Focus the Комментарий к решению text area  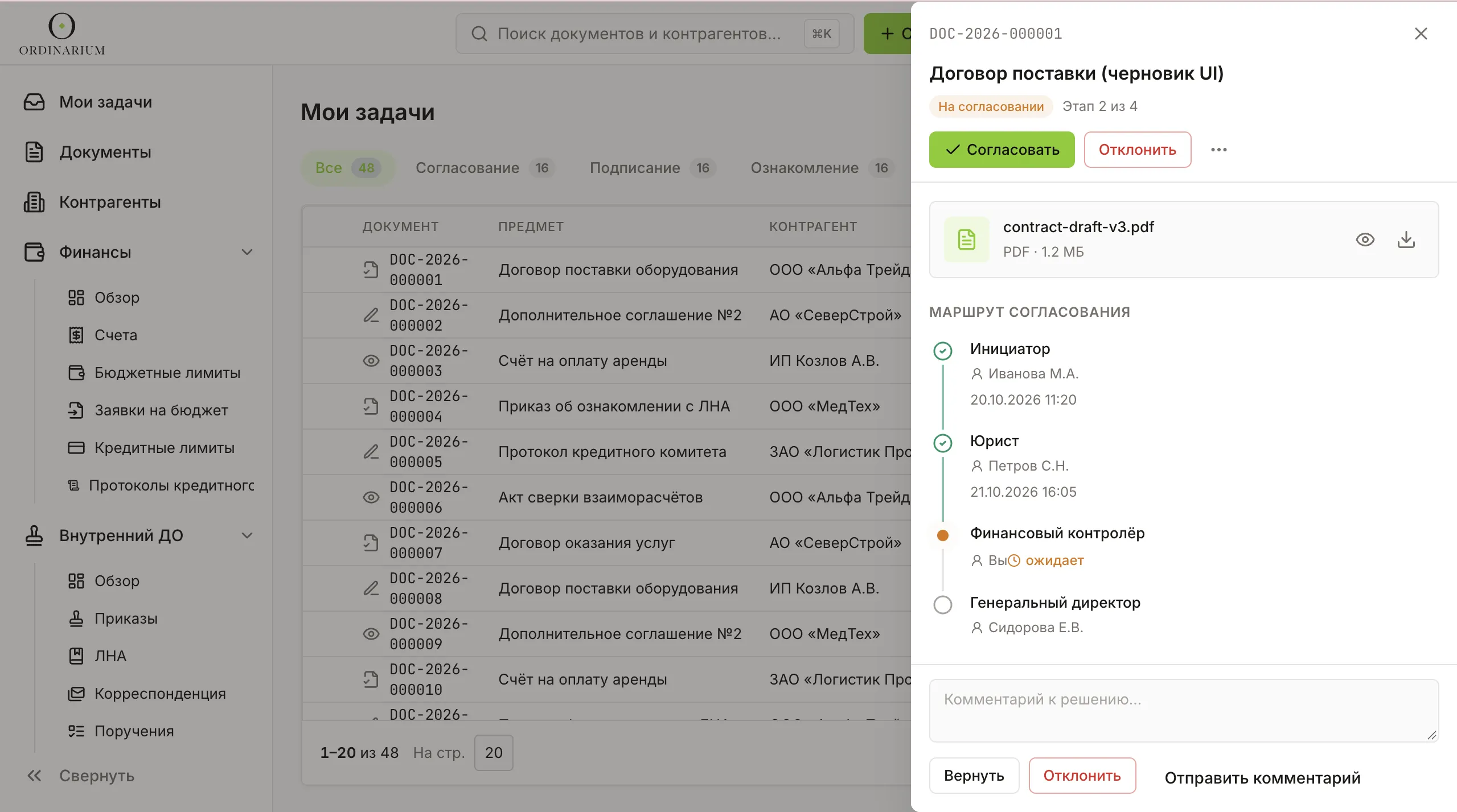1184,711
